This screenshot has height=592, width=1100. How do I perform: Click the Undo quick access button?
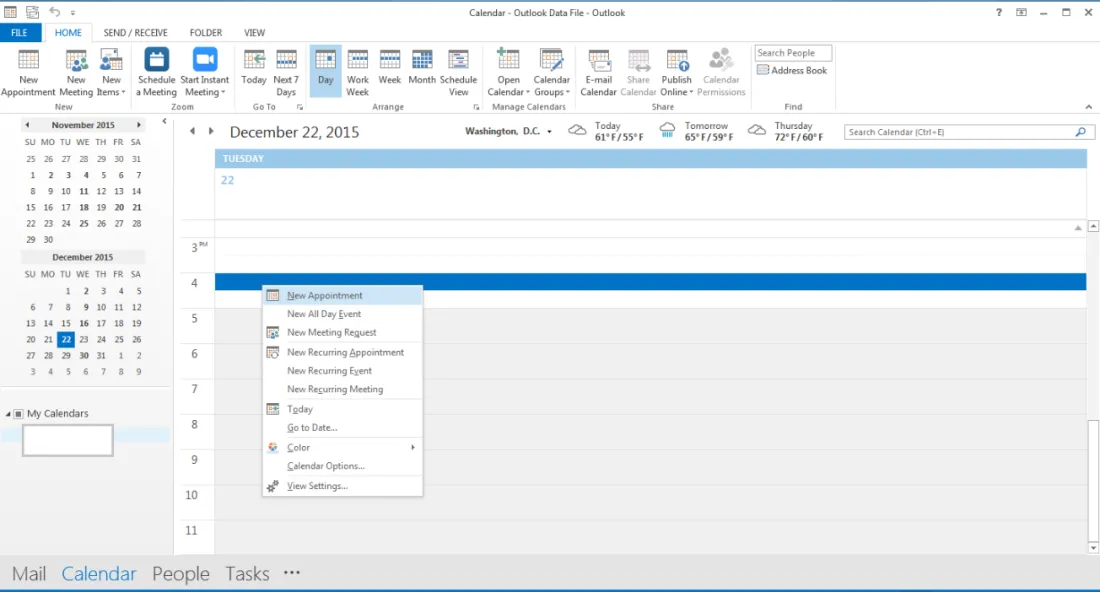pos(55,12)
